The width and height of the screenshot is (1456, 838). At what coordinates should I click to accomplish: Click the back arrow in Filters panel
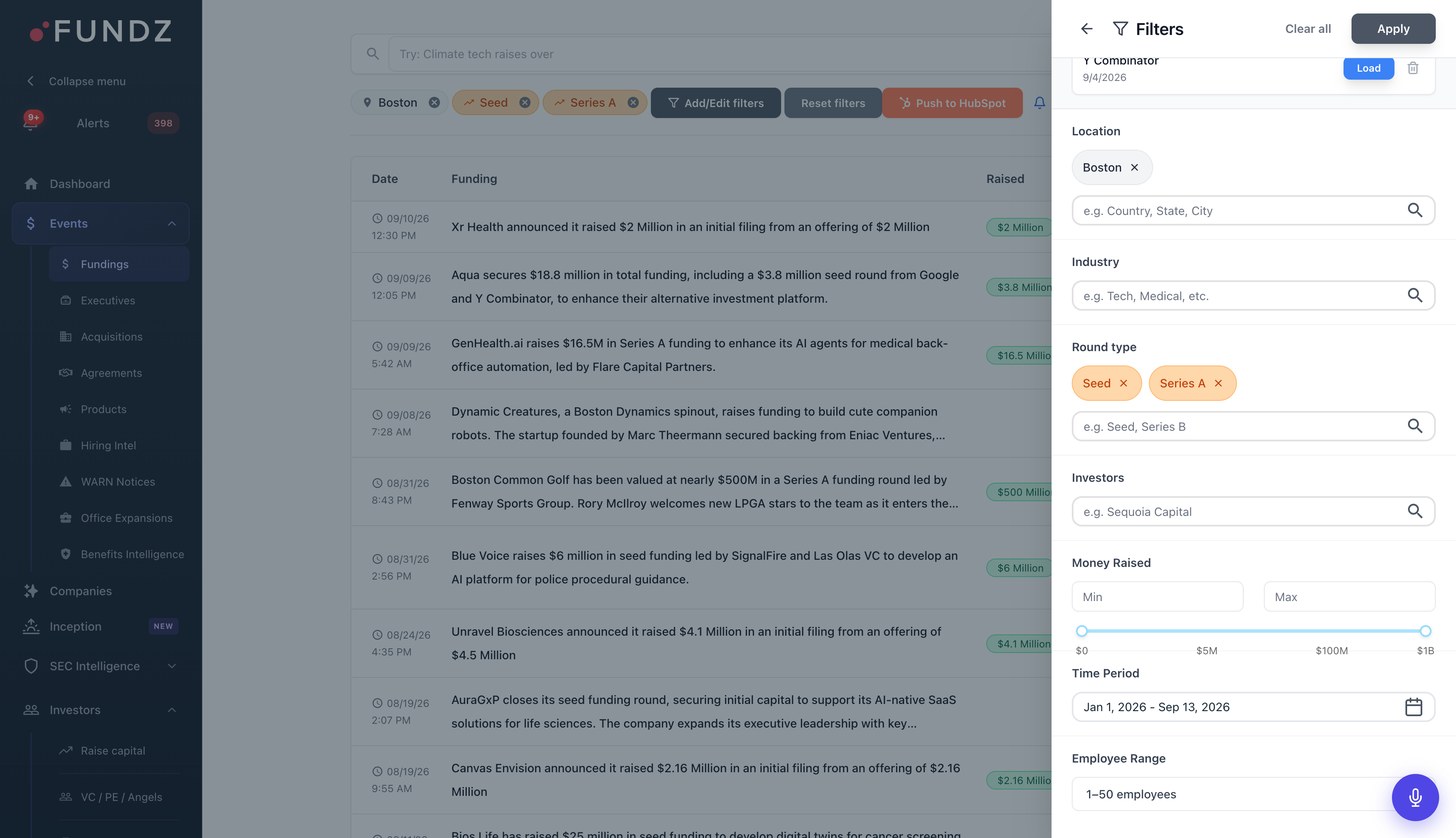click(1086, 29)
